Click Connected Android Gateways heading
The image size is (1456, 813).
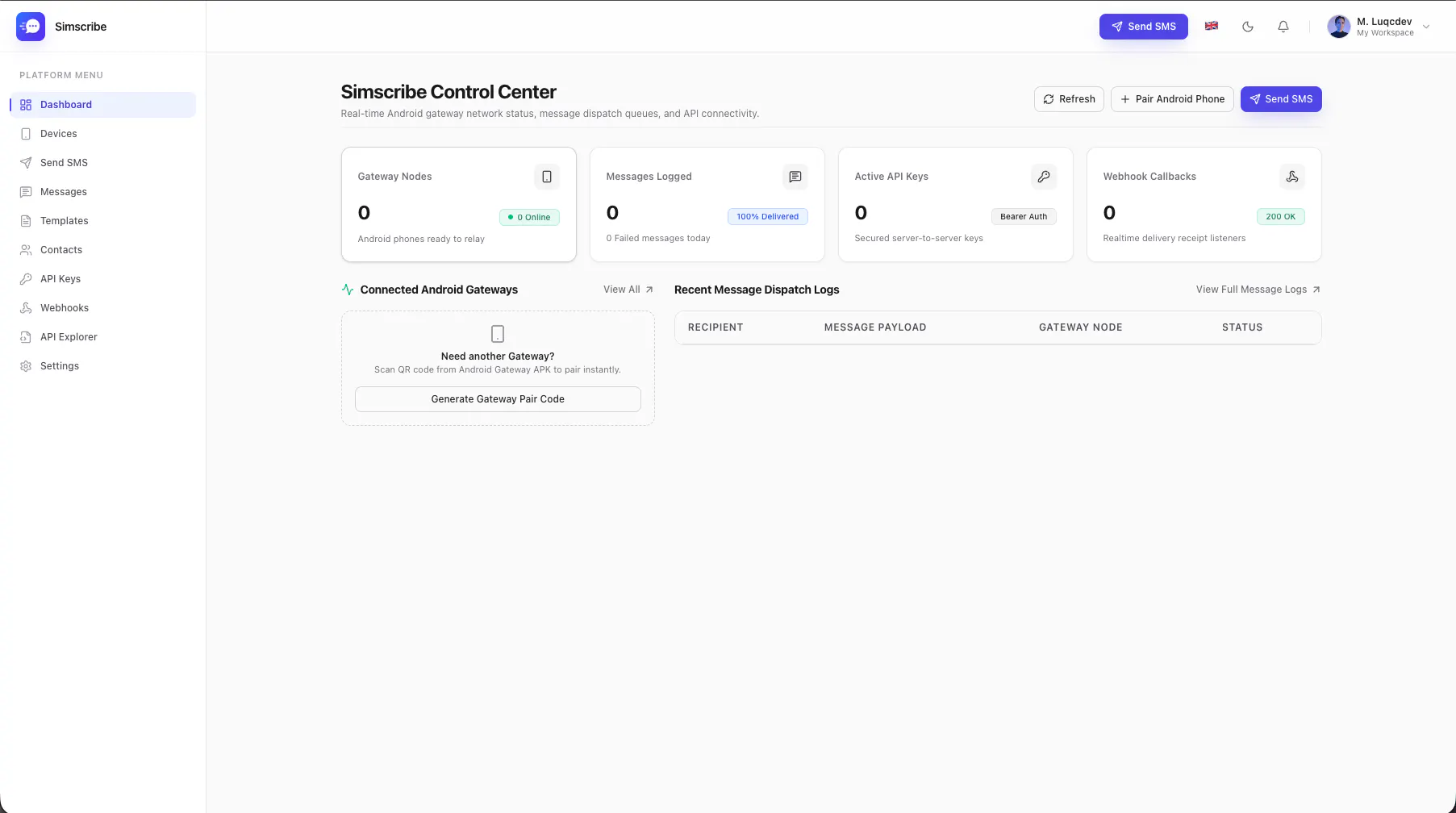pyautogui.click(x=439, y=290)
